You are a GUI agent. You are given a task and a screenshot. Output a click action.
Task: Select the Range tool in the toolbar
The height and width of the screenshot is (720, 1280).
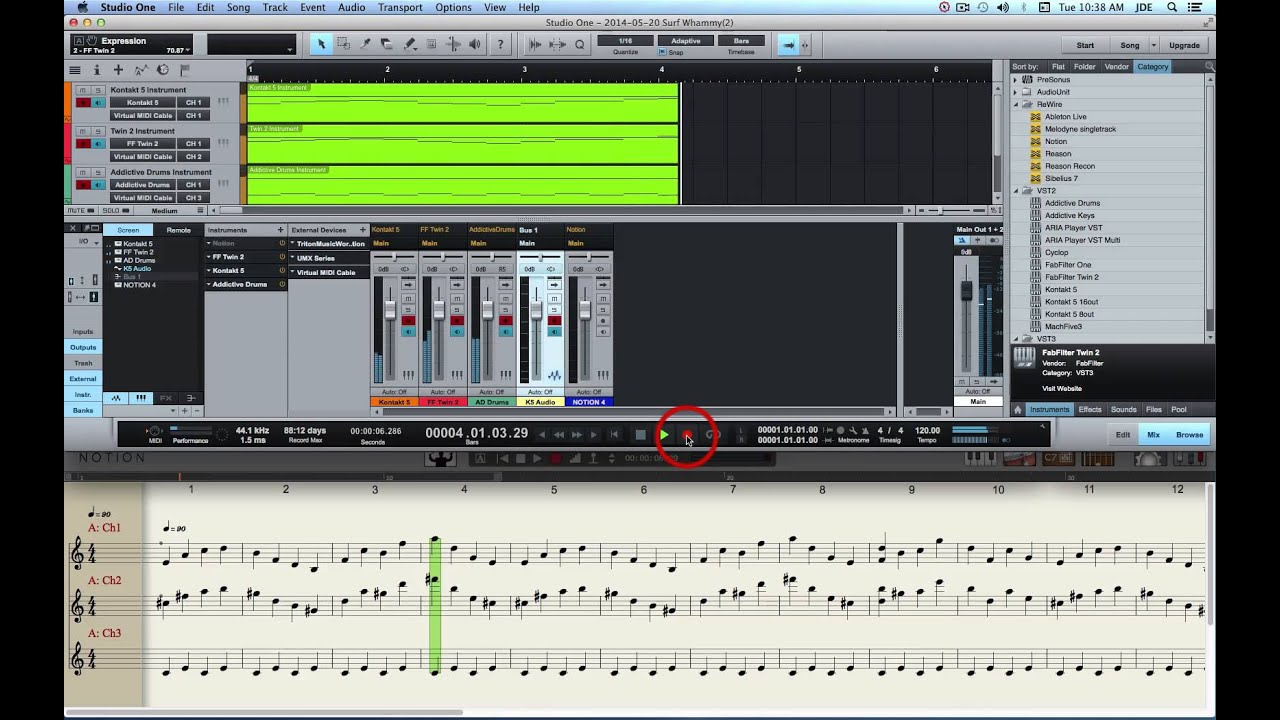point(343,45)
